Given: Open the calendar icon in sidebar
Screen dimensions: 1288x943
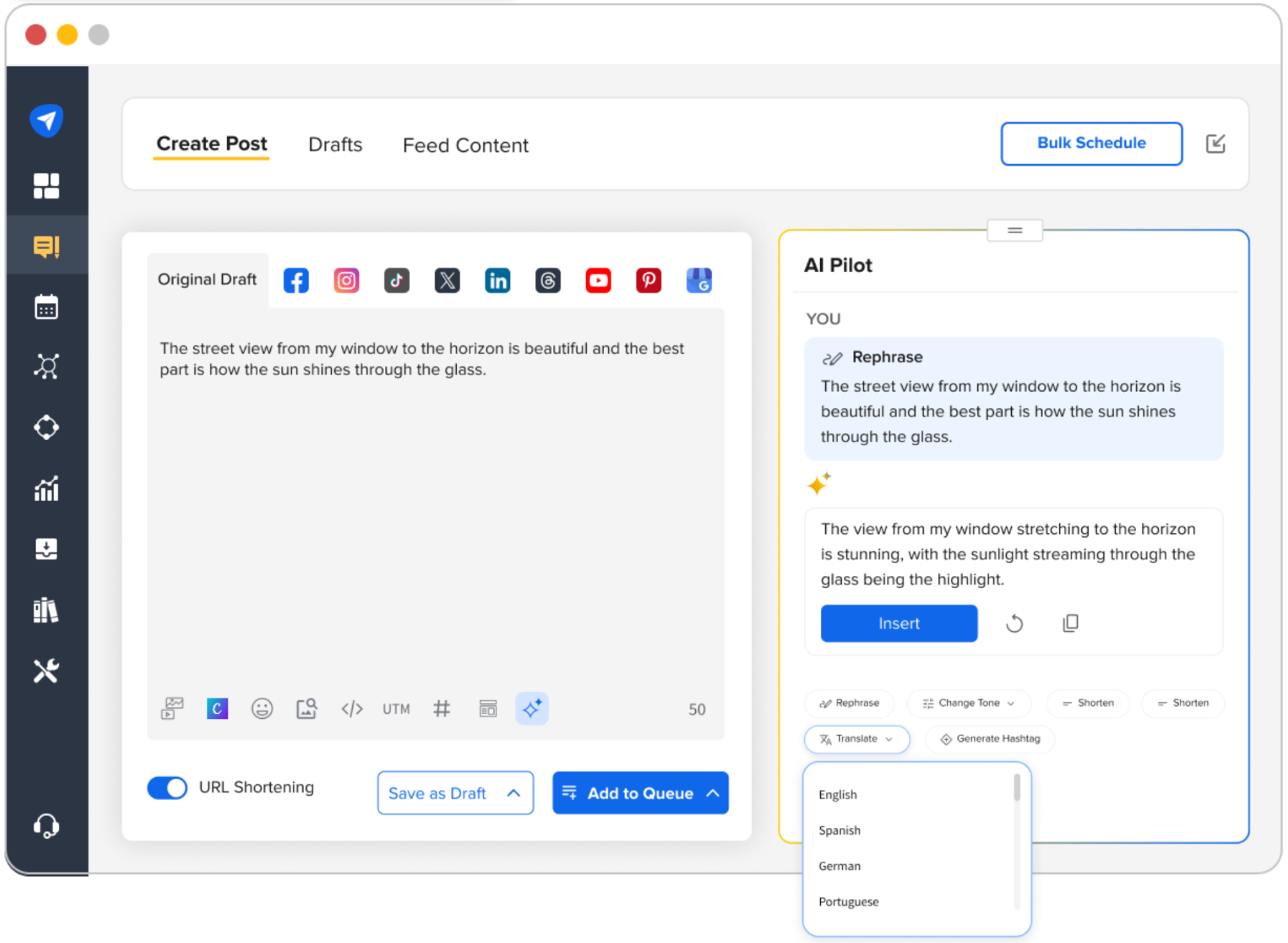Looking at the screenshot, I should click(x=46, y=307).
